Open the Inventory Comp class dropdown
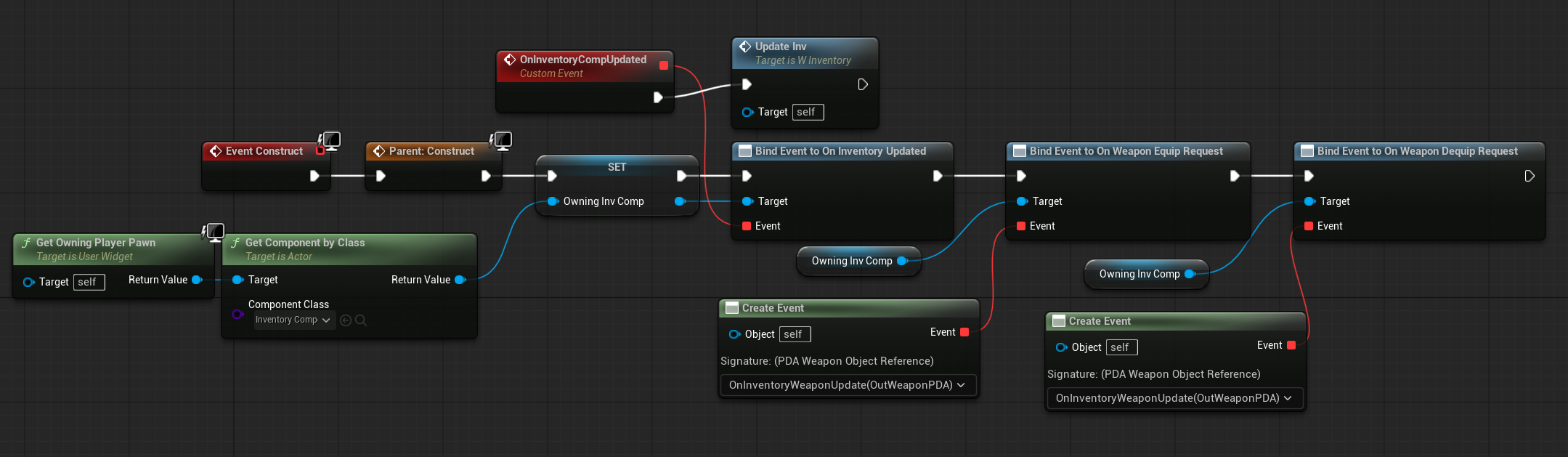 pos(293,320)
